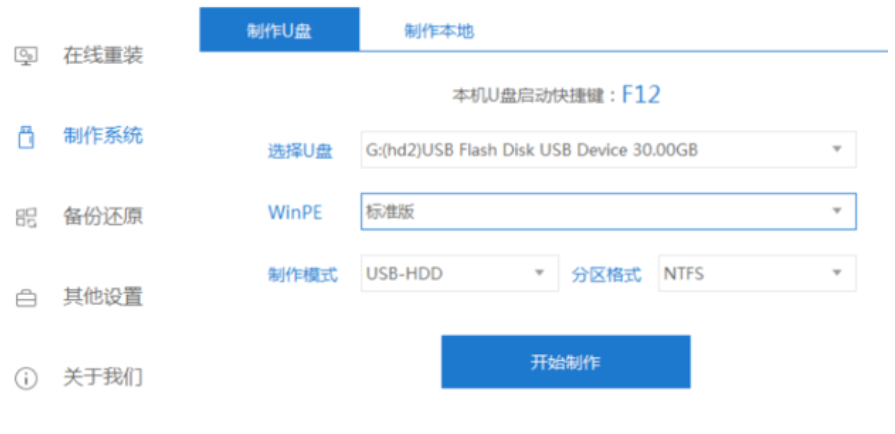
Task: Show the 关于我们 page
Action: (x=103, y=378)
